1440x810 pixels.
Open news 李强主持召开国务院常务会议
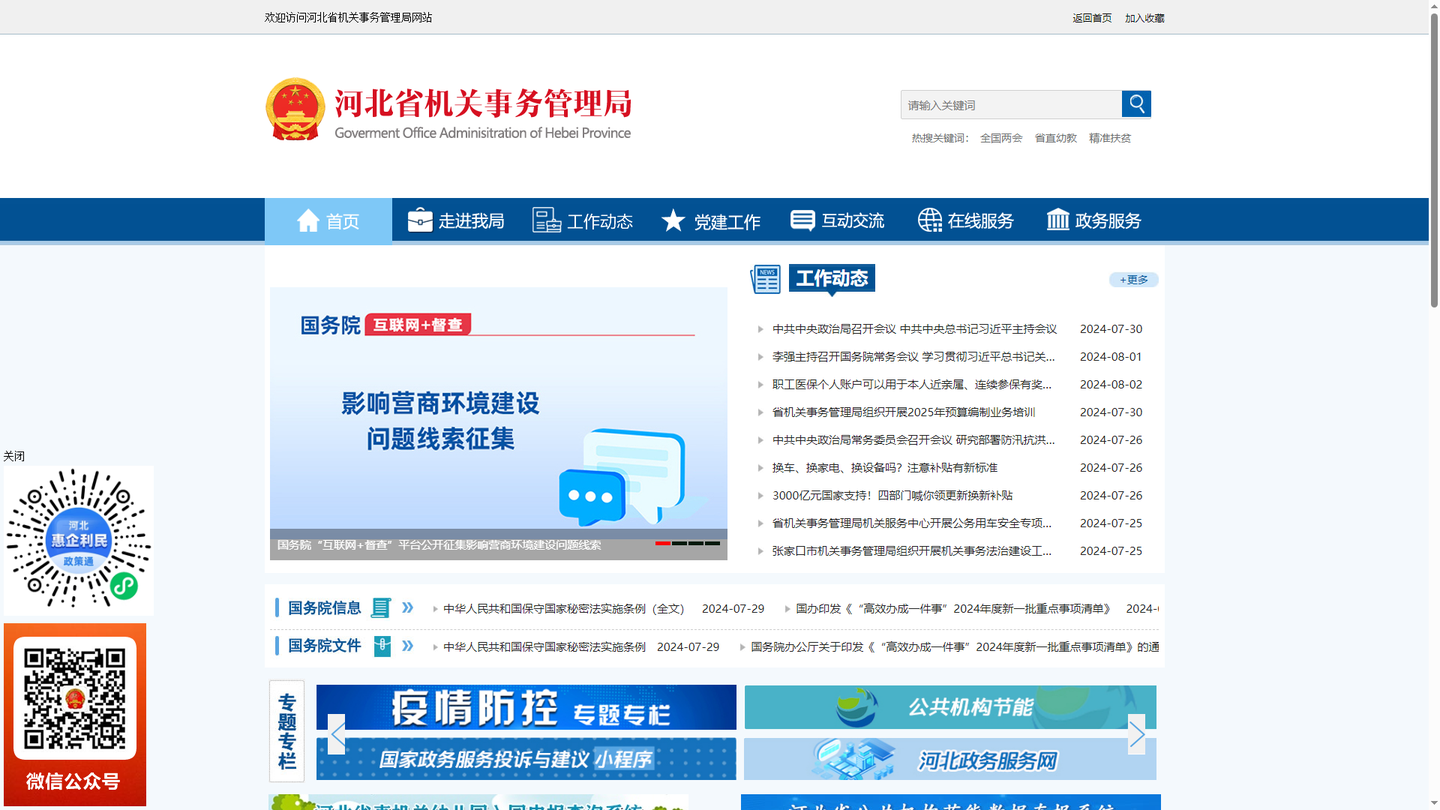coord(913,357)
